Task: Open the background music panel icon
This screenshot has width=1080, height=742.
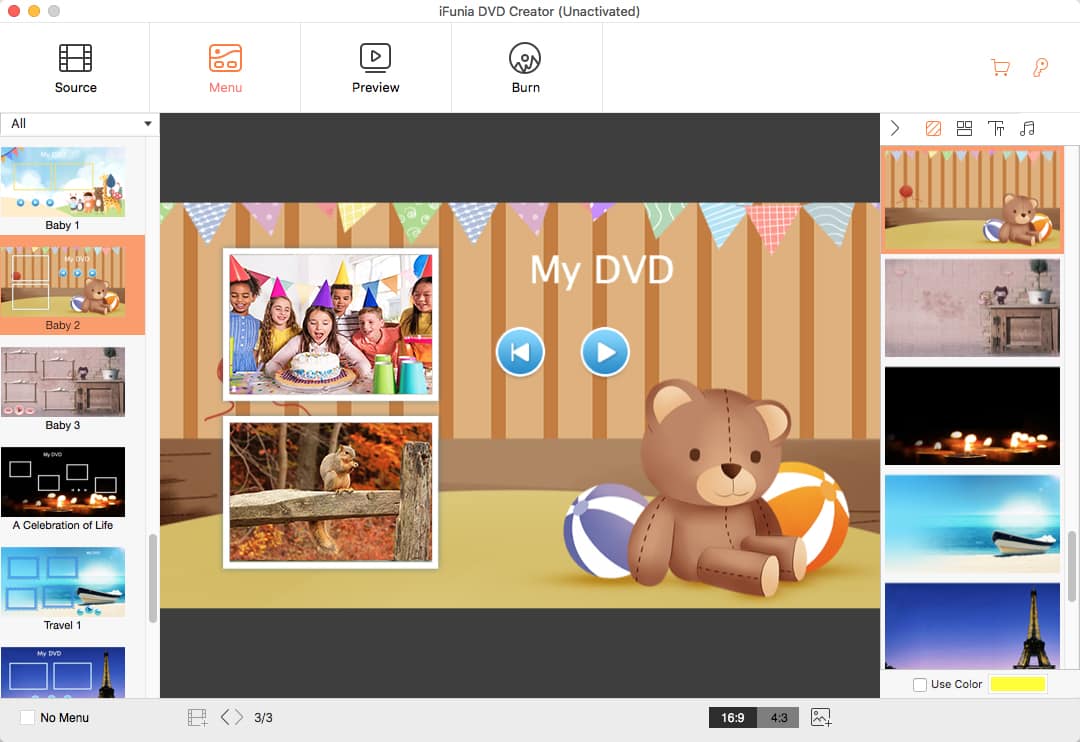Action: (1027, 128)
